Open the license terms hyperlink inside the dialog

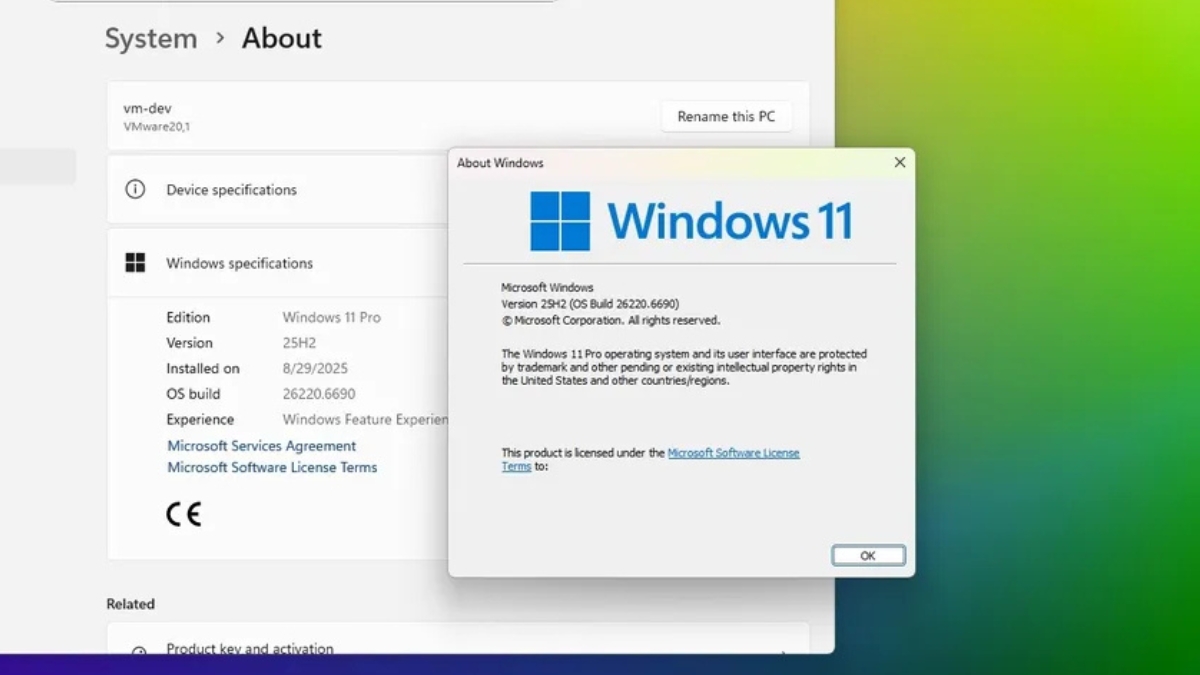tap(734, 452)
